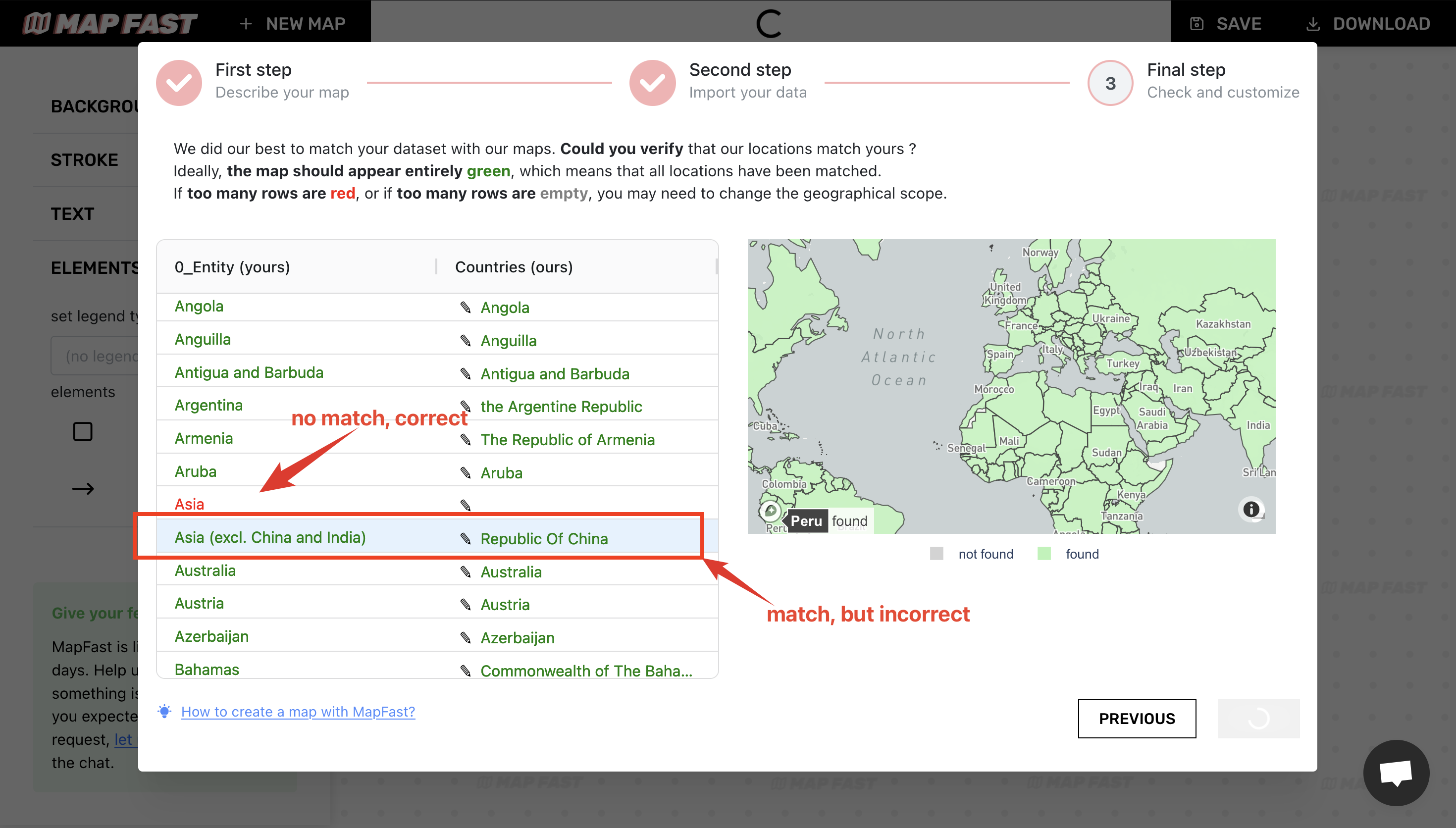The width and height of the screenshot is (1456, 828).
Task: Click the First Step checkmark icon
Action: click(x=179, y=80)
